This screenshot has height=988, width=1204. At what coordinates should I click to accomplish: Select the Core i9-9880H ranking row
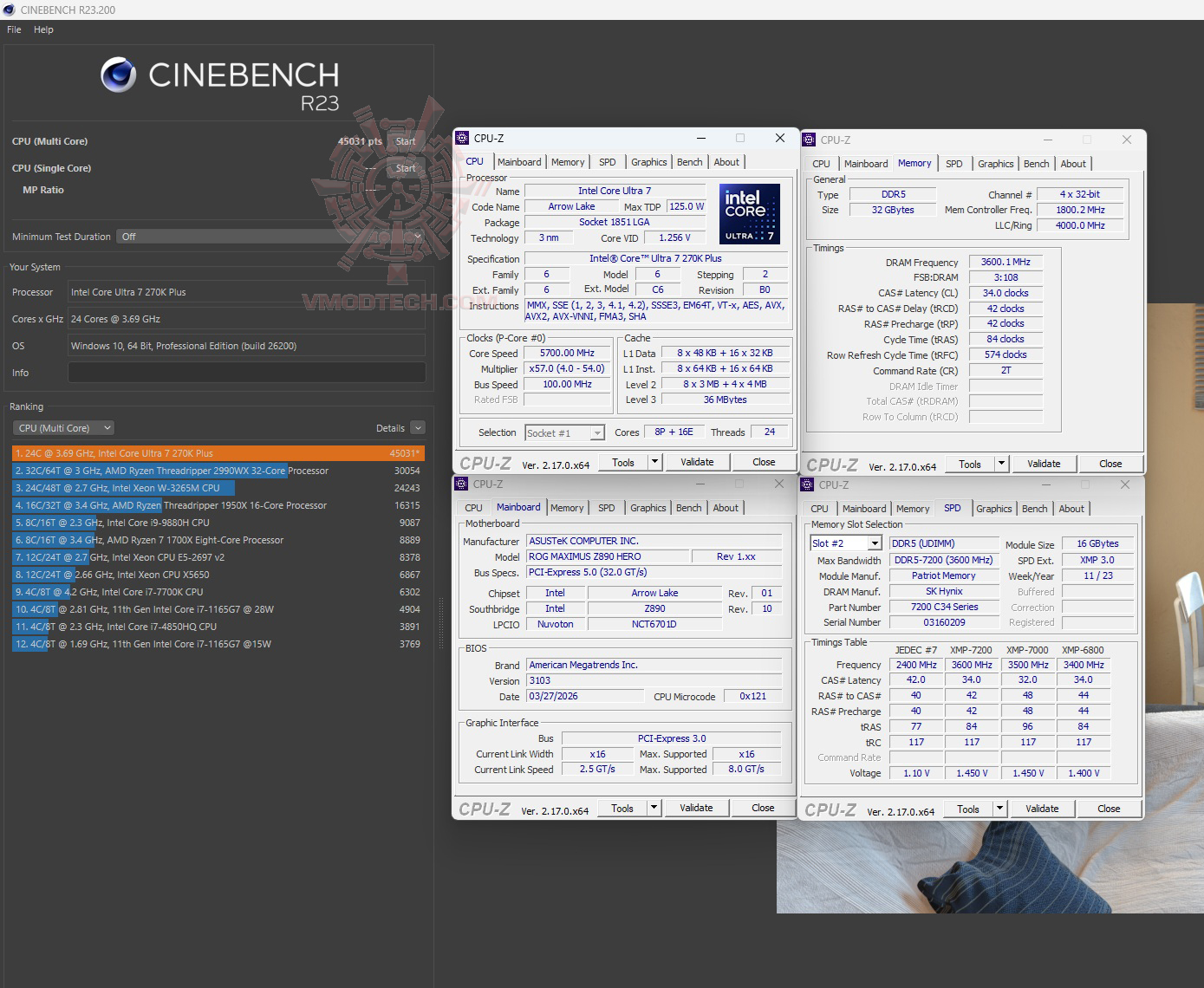(218, 523)
